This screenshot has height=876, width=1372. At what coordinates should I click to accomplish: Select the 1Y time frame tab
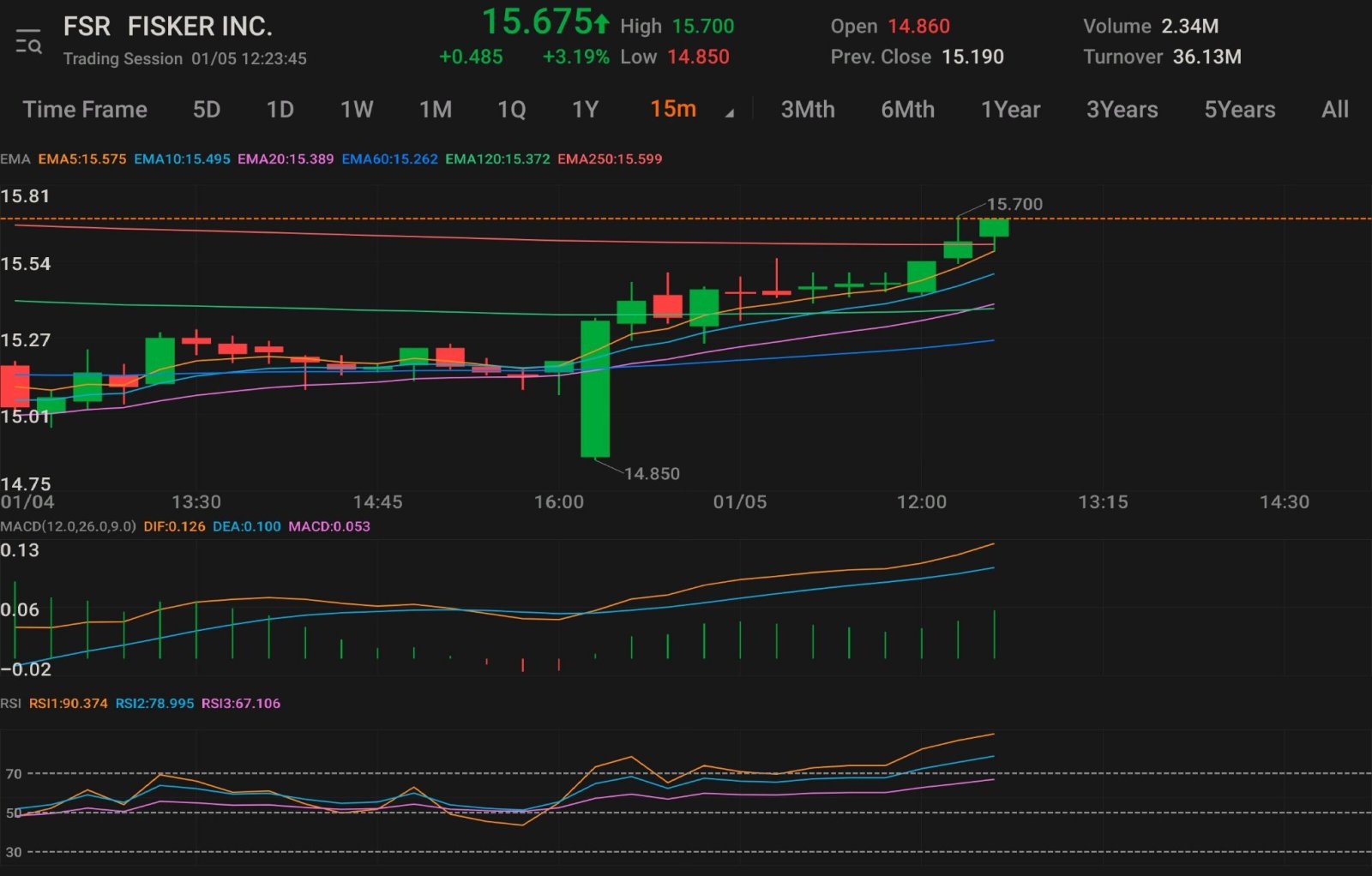tap(585, 110)
